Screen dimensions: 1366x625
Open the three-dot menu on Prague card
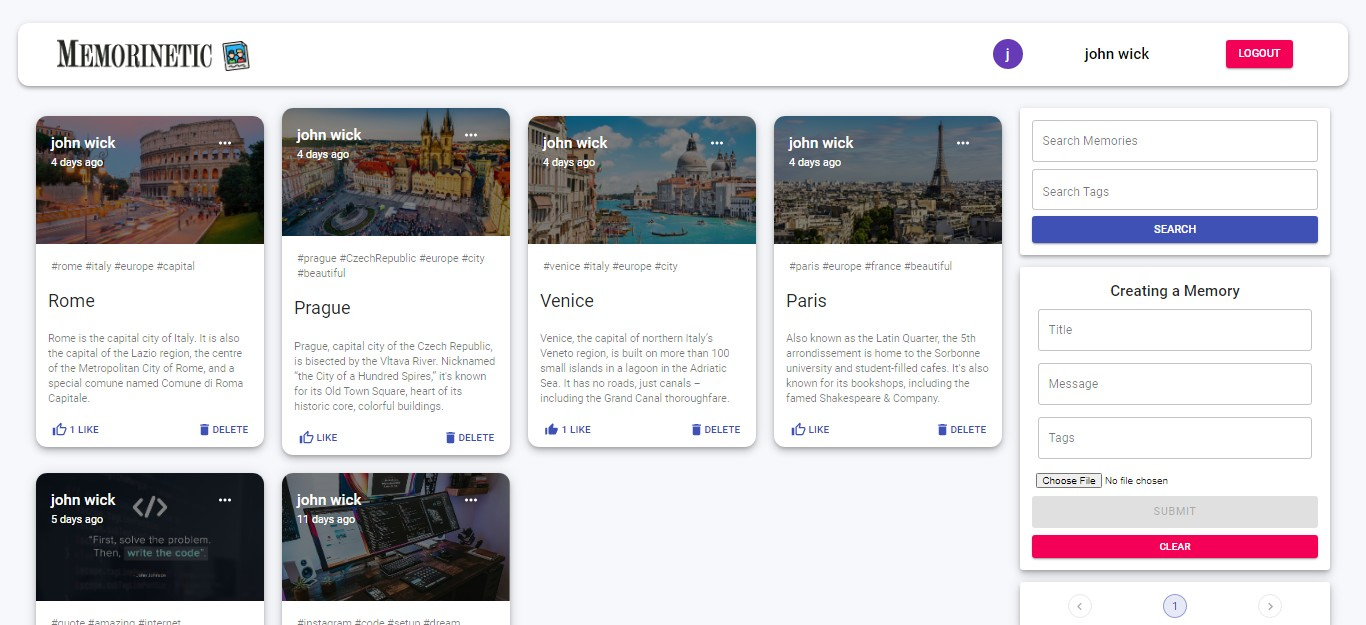click(471, 135)
